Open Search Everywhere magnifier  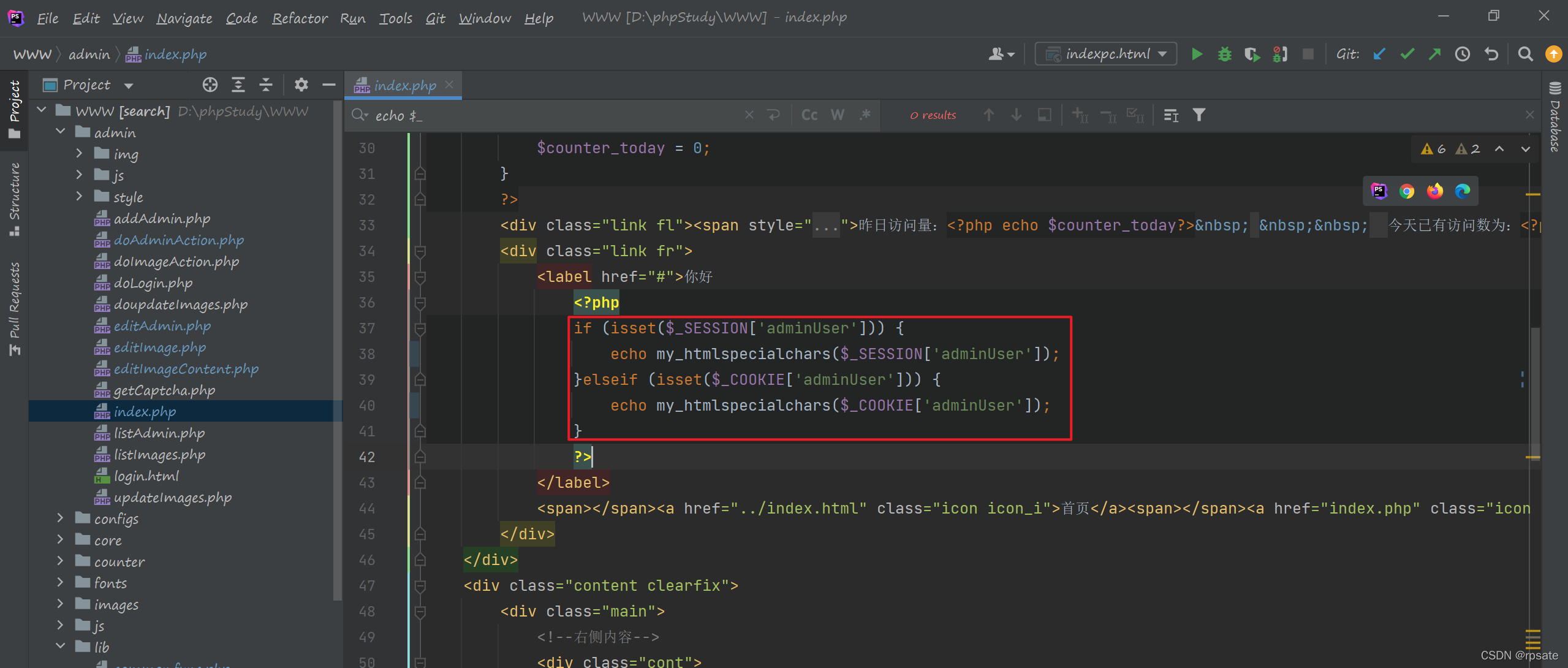[1525, 54]
